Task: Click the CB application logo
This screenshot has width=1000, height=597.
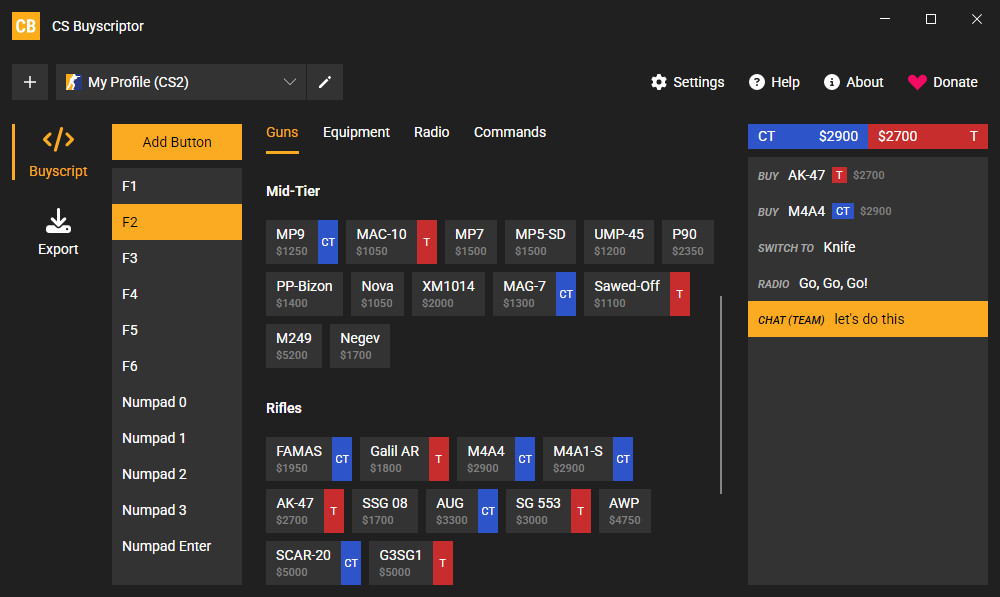Action: pyautogui.click(x=26, y=26)
